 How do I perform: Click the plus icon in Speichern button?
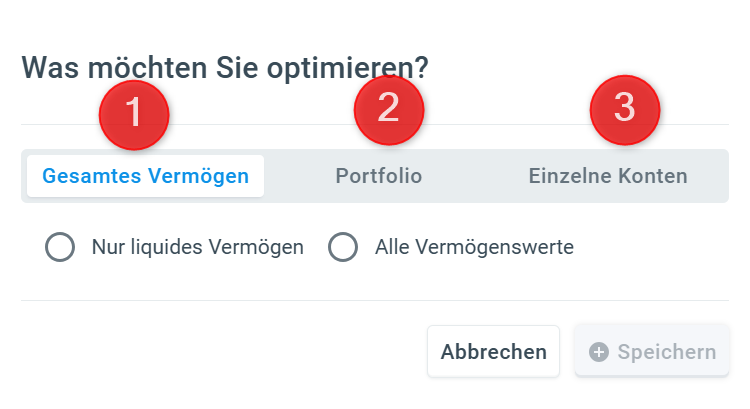[599, 352]
